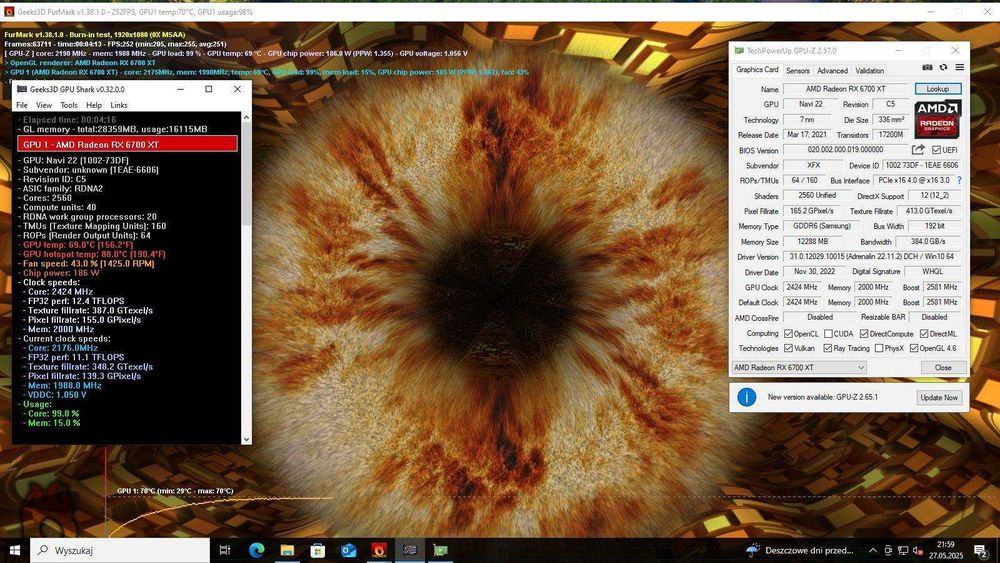Image resolution: width=1000 pixels, height=563 pixels.
Task: Click the FurMark title bar icon
Action: [x=9, y=11]
